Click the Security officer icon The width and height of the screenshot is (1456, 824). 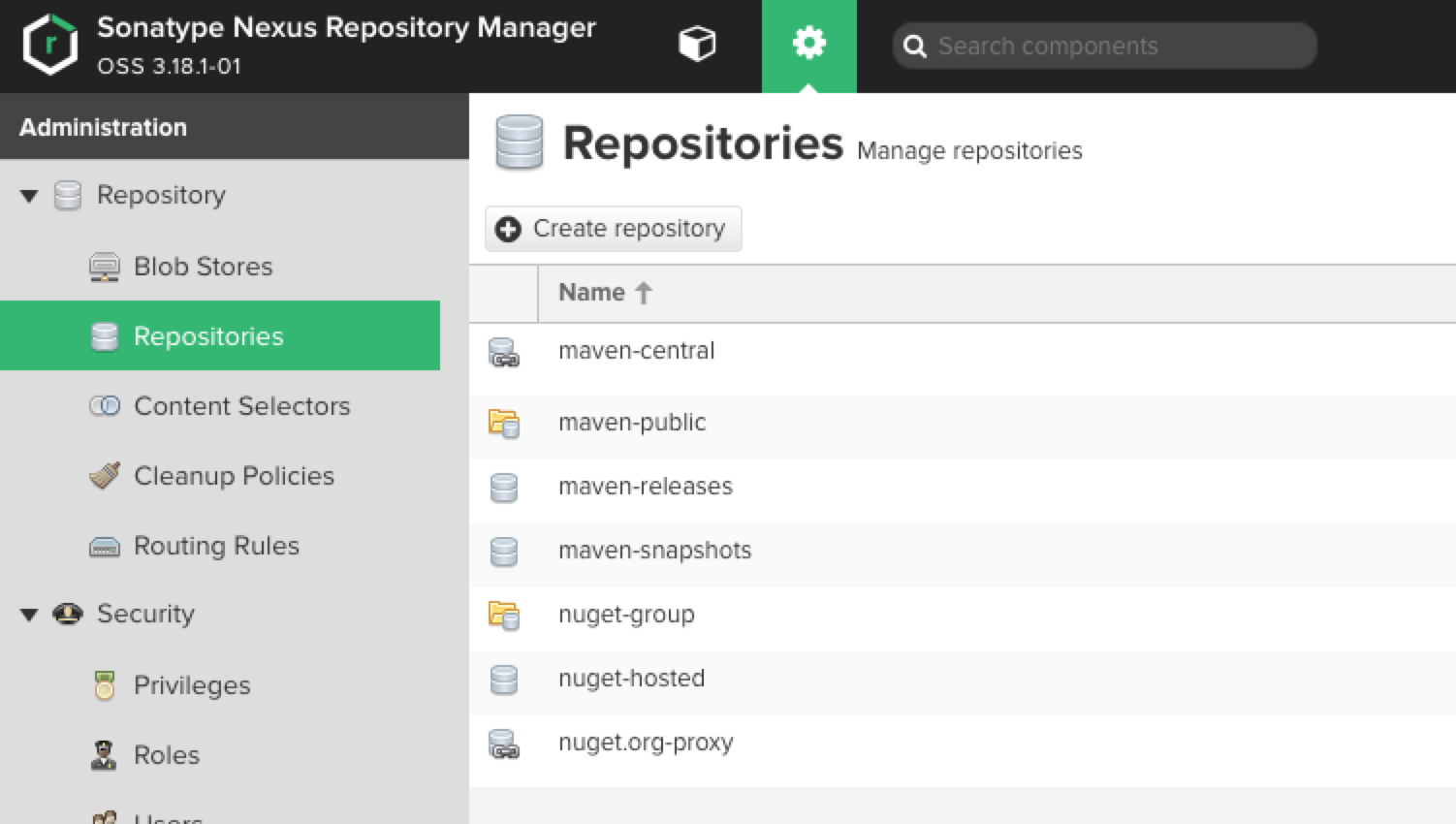[68, 614]
